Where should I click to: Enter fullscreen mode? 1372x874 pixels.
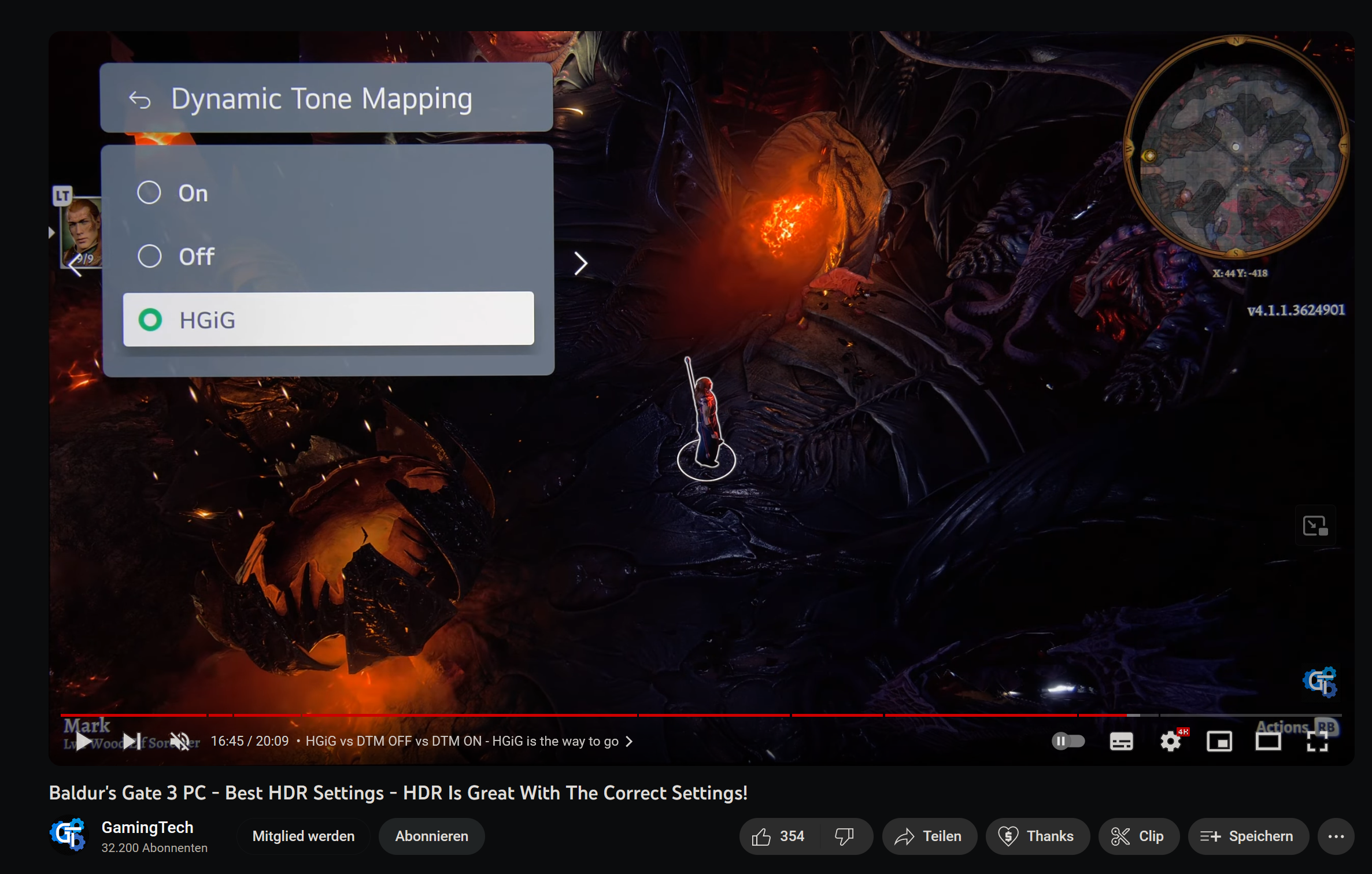click(x=1317, y=741)
